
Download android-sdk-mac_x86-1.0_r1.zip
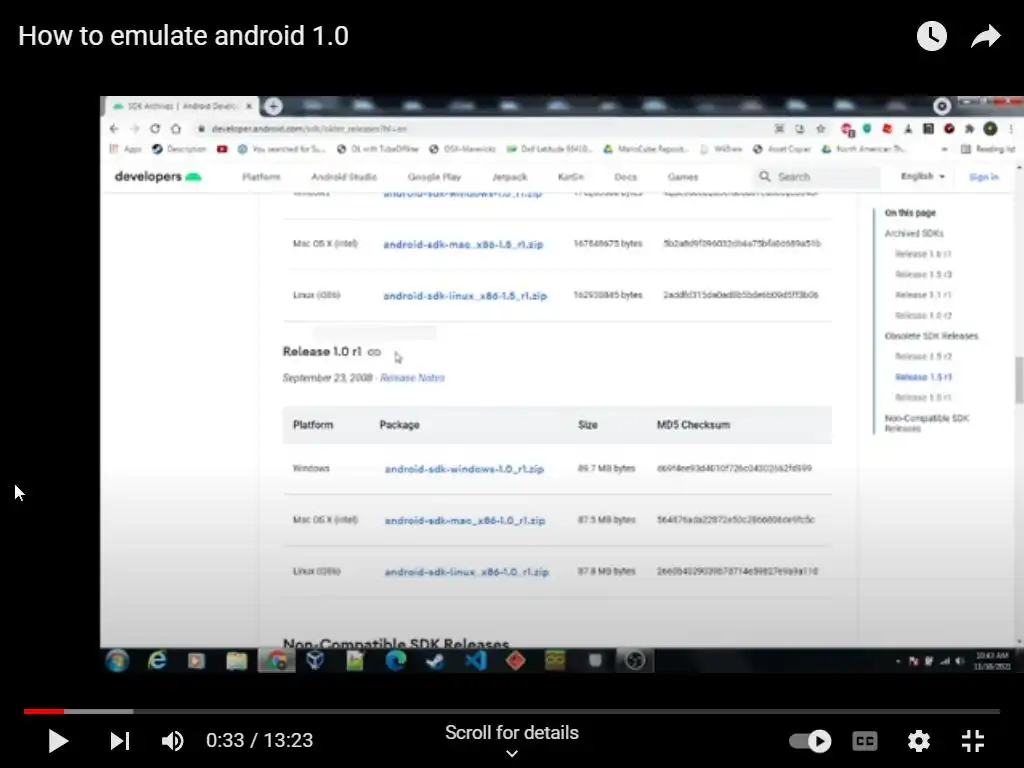pos(464,520)
